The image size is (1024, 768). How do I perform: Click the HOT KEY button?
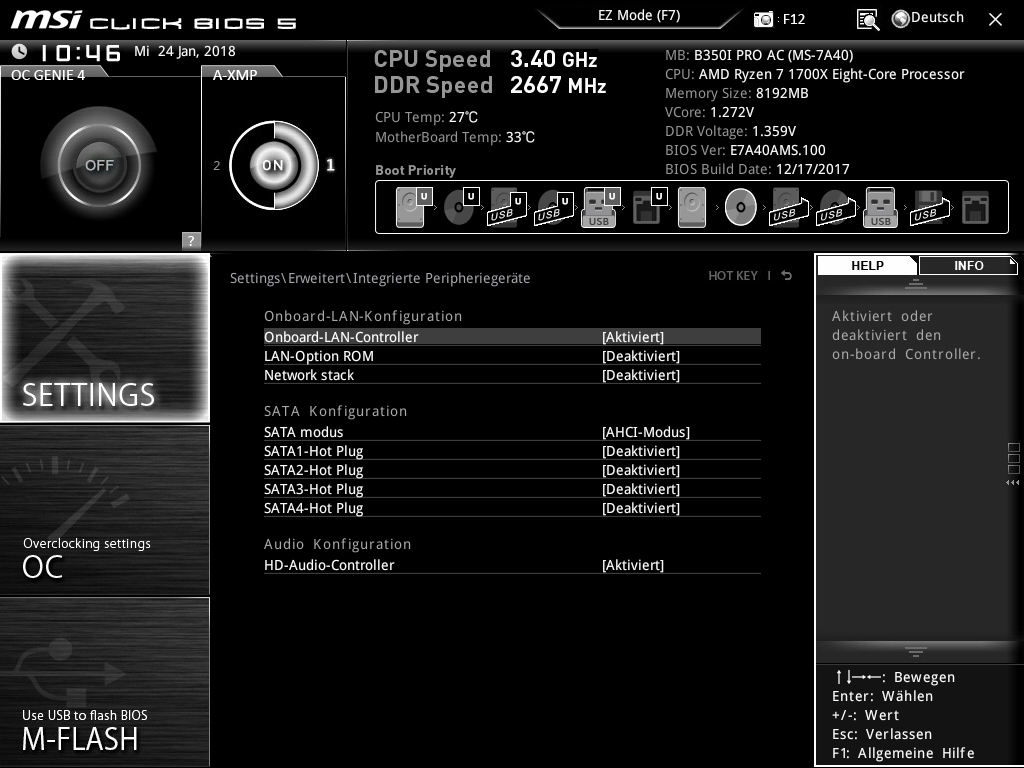pos(733,276)
